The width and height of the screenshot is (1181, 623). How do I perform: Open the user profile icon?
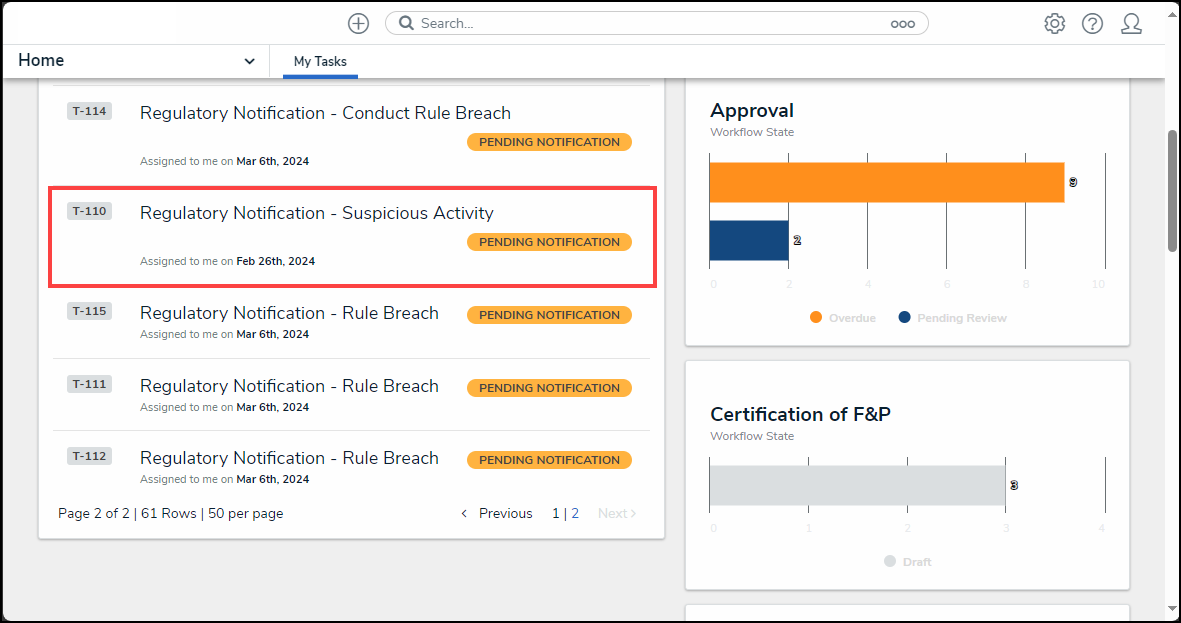point(1131,23)
